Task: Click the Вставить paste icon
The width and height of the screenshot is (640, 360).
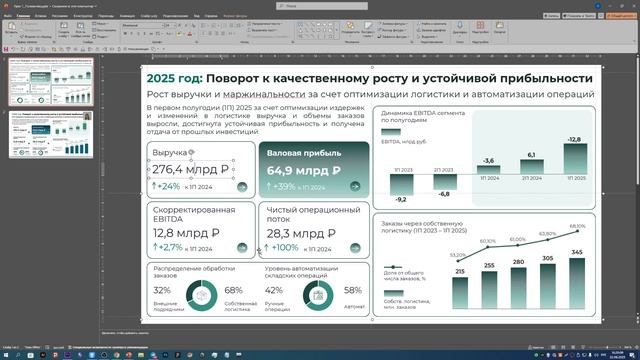Action: pyautogui.click(x=11, y=27)
